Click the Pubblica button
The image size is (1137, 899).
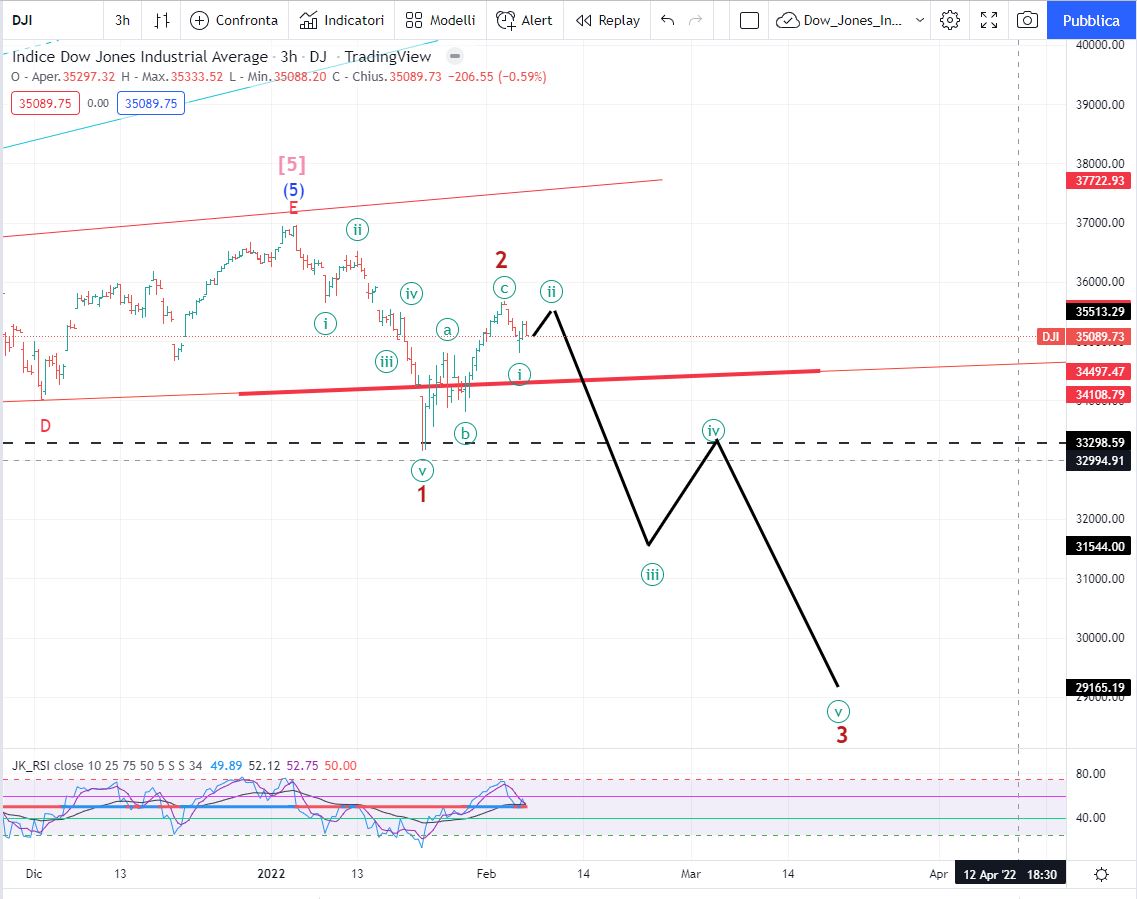[x=1091, y=20]
